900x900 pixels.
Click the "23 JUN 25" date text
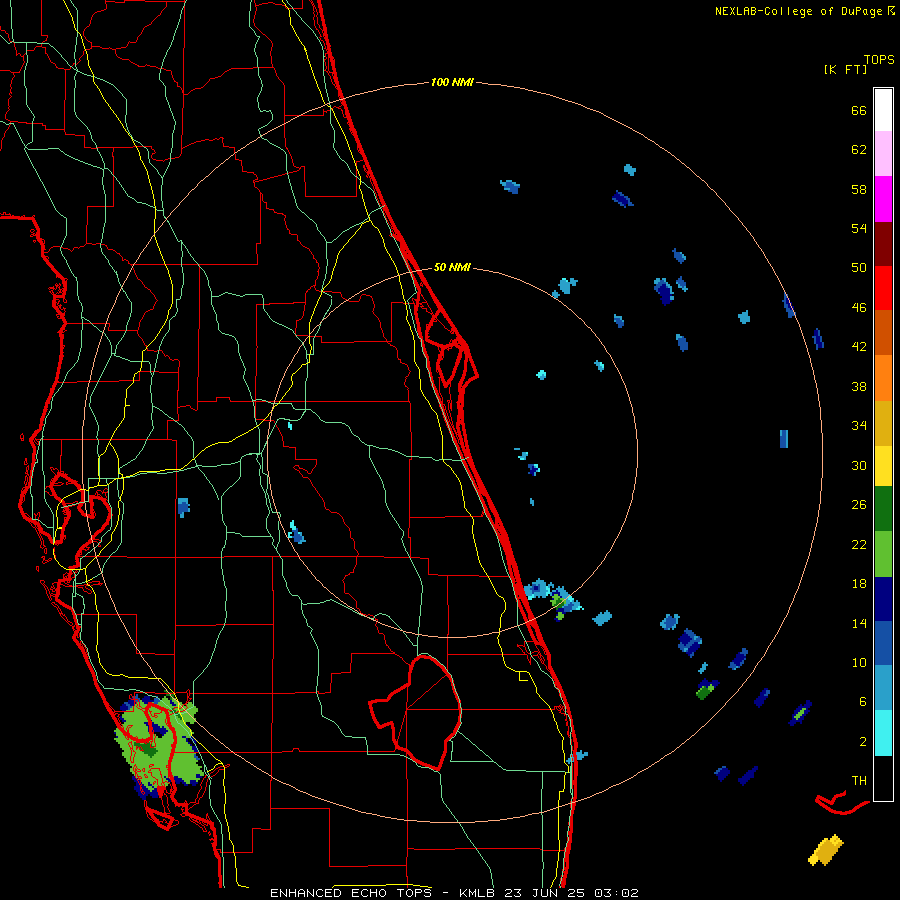pos(546,893)
